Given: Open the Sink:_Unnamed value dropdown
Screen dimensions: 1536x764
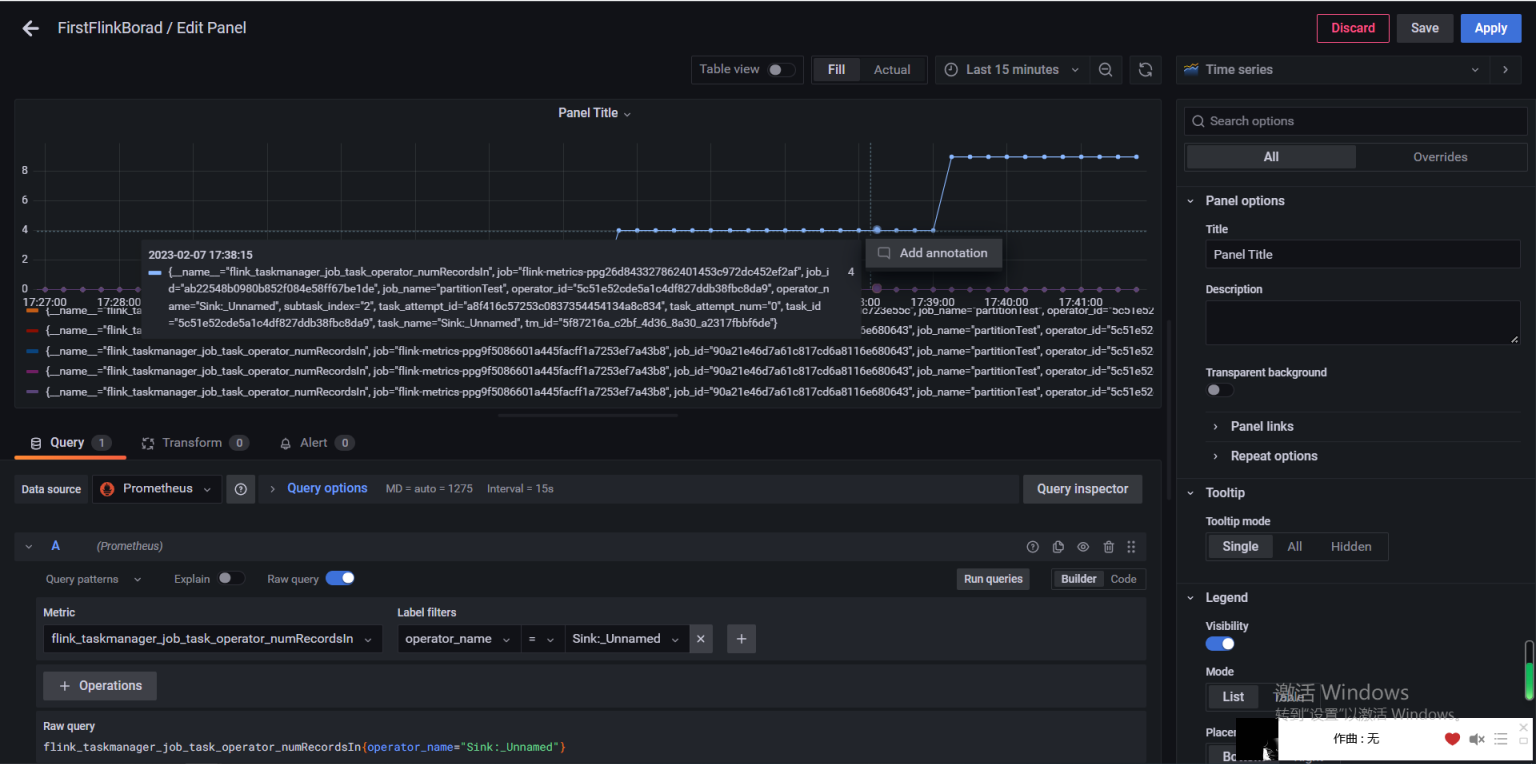Looking at the screenshot, I should pyautogui.click(x=627, y=639).
